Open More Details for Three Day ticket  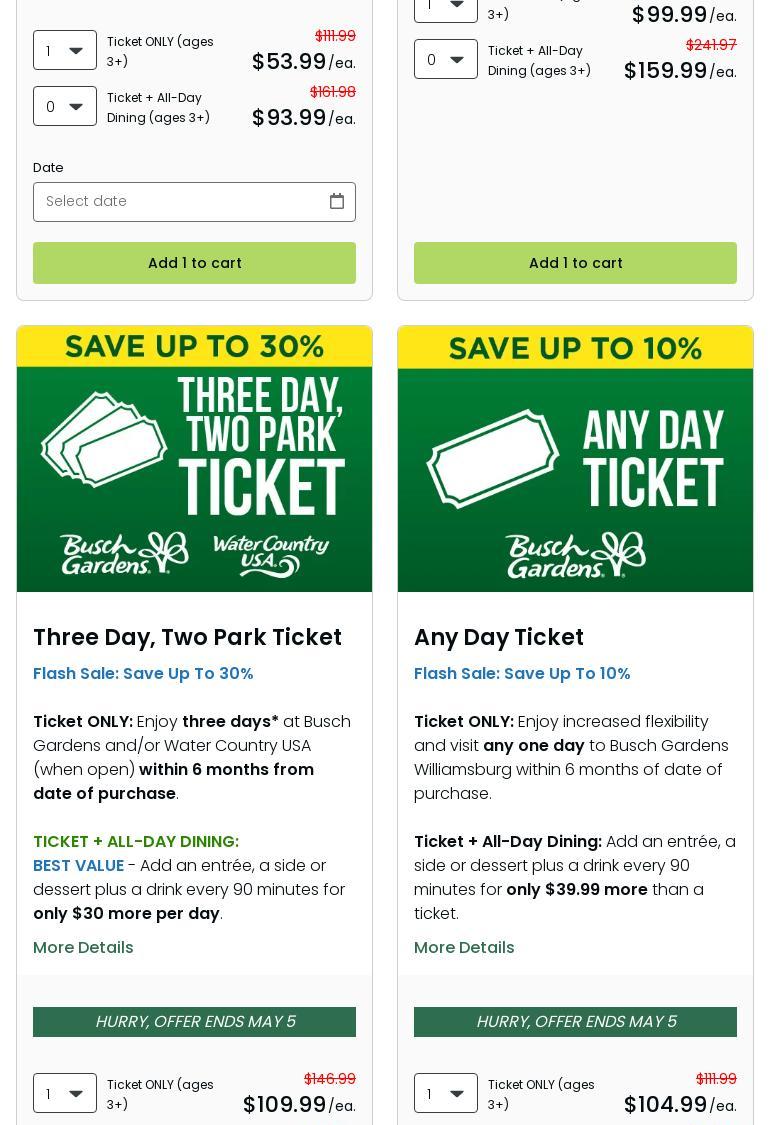pyautogui.click(x=83, y=947)
